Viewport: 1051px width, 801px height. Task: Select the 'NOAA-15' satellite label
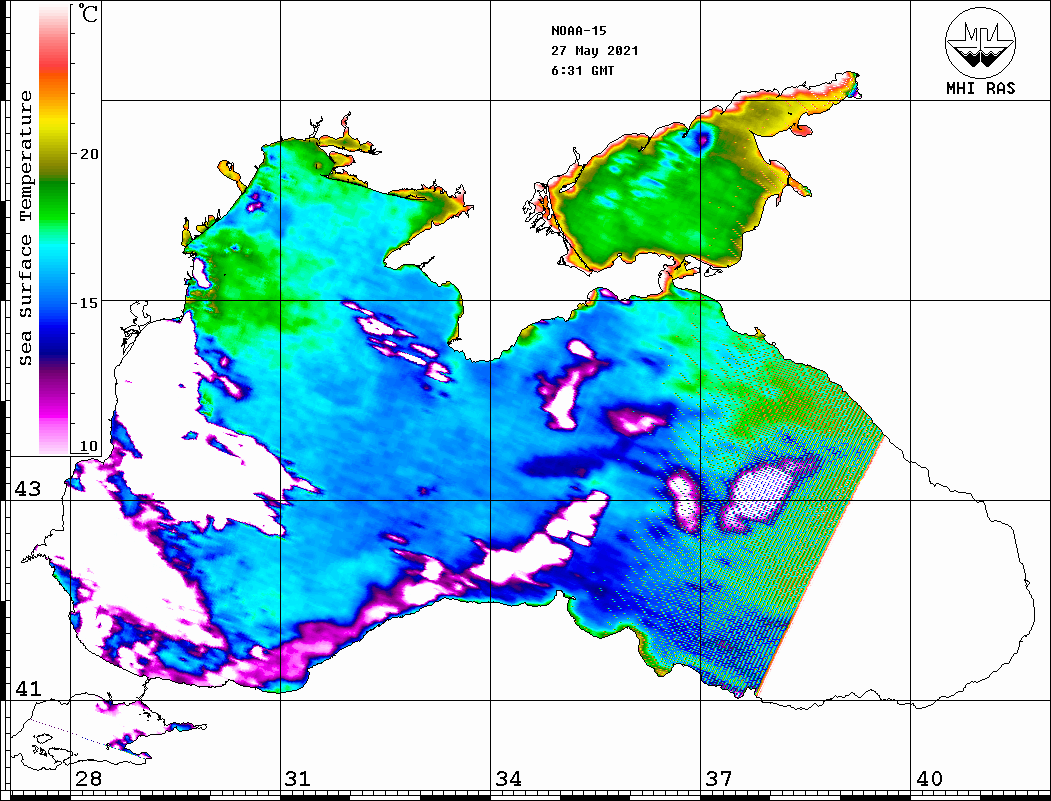click(x=578, y=31)
